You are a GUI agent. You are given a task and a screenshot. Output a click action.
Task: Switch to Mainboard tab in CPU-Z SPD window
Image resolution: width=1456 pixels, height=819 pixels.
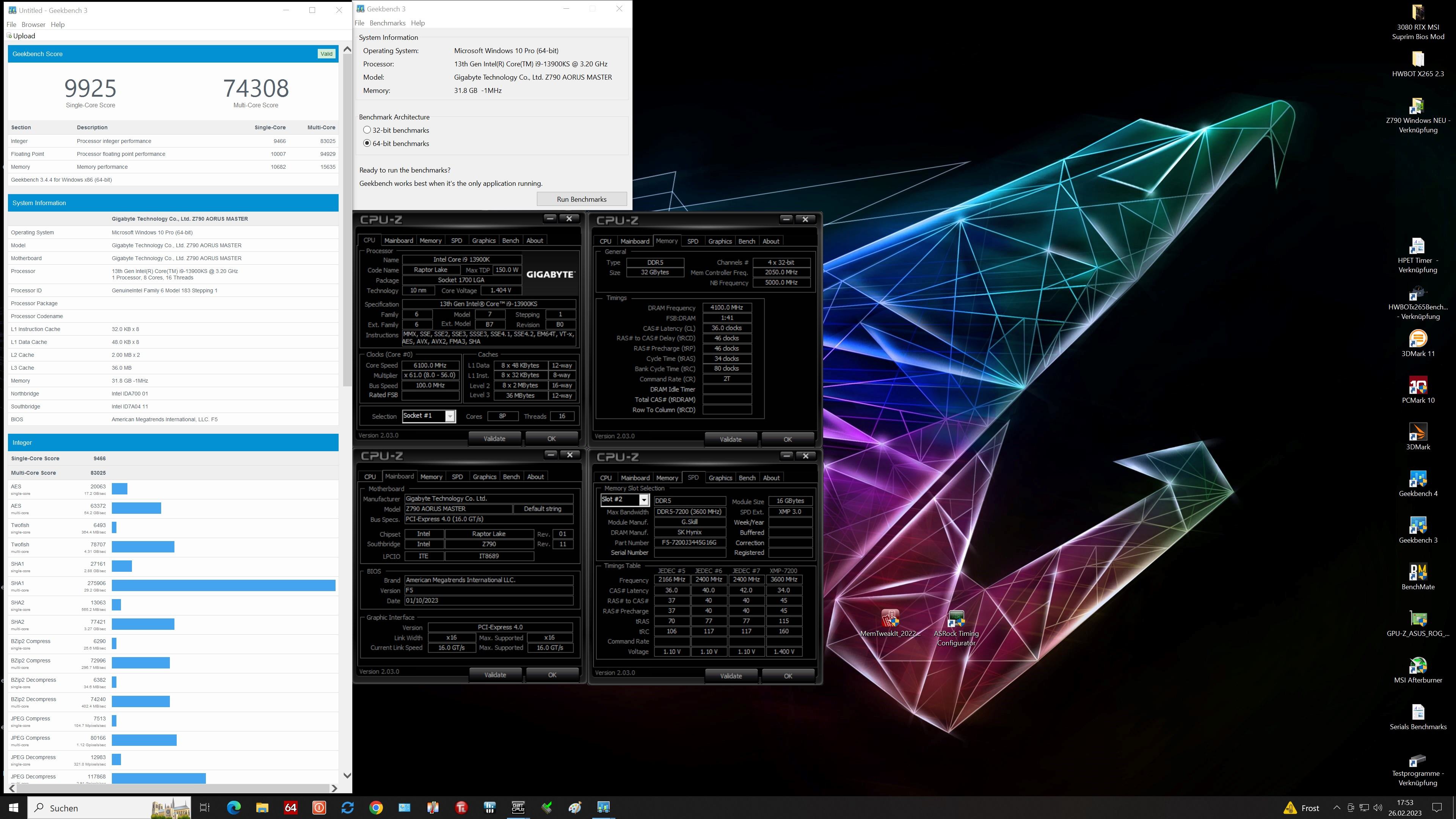point(635,478)
